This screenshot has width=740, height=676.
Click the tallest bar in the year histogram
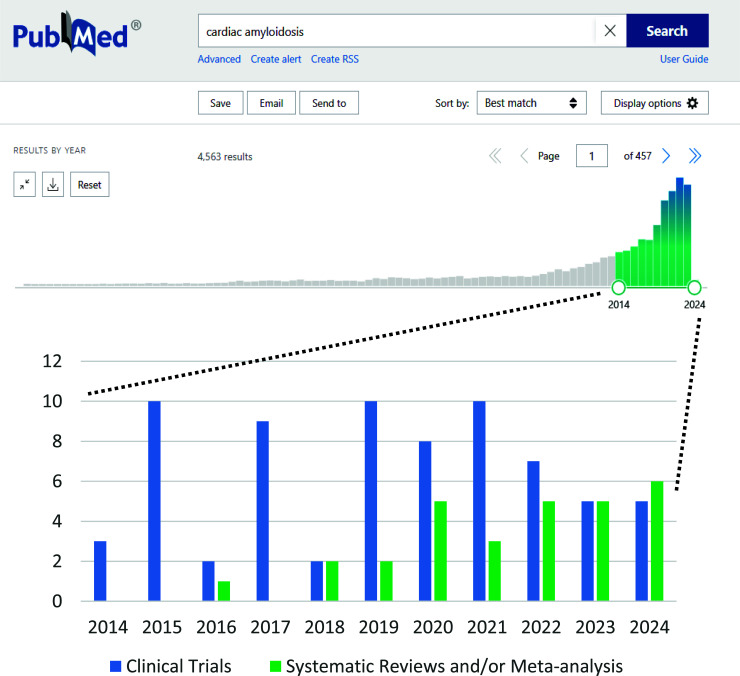pos(680,232)
